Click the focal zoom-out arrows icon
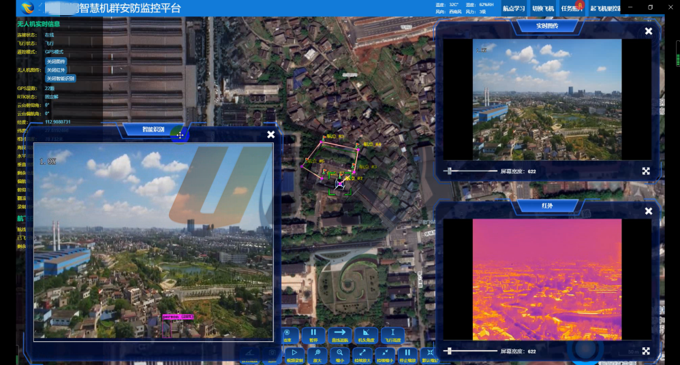Screen dimensions: 680x365 click(385, 355)
